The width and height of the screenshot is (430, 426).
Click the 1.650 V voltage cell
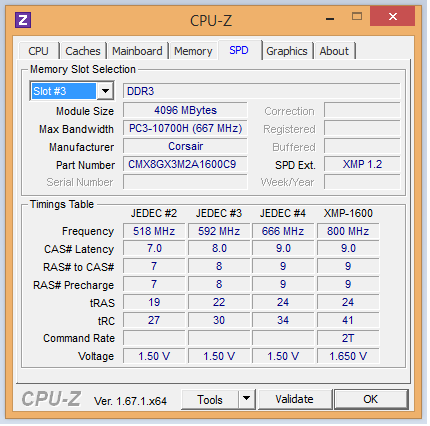(348, 356)
